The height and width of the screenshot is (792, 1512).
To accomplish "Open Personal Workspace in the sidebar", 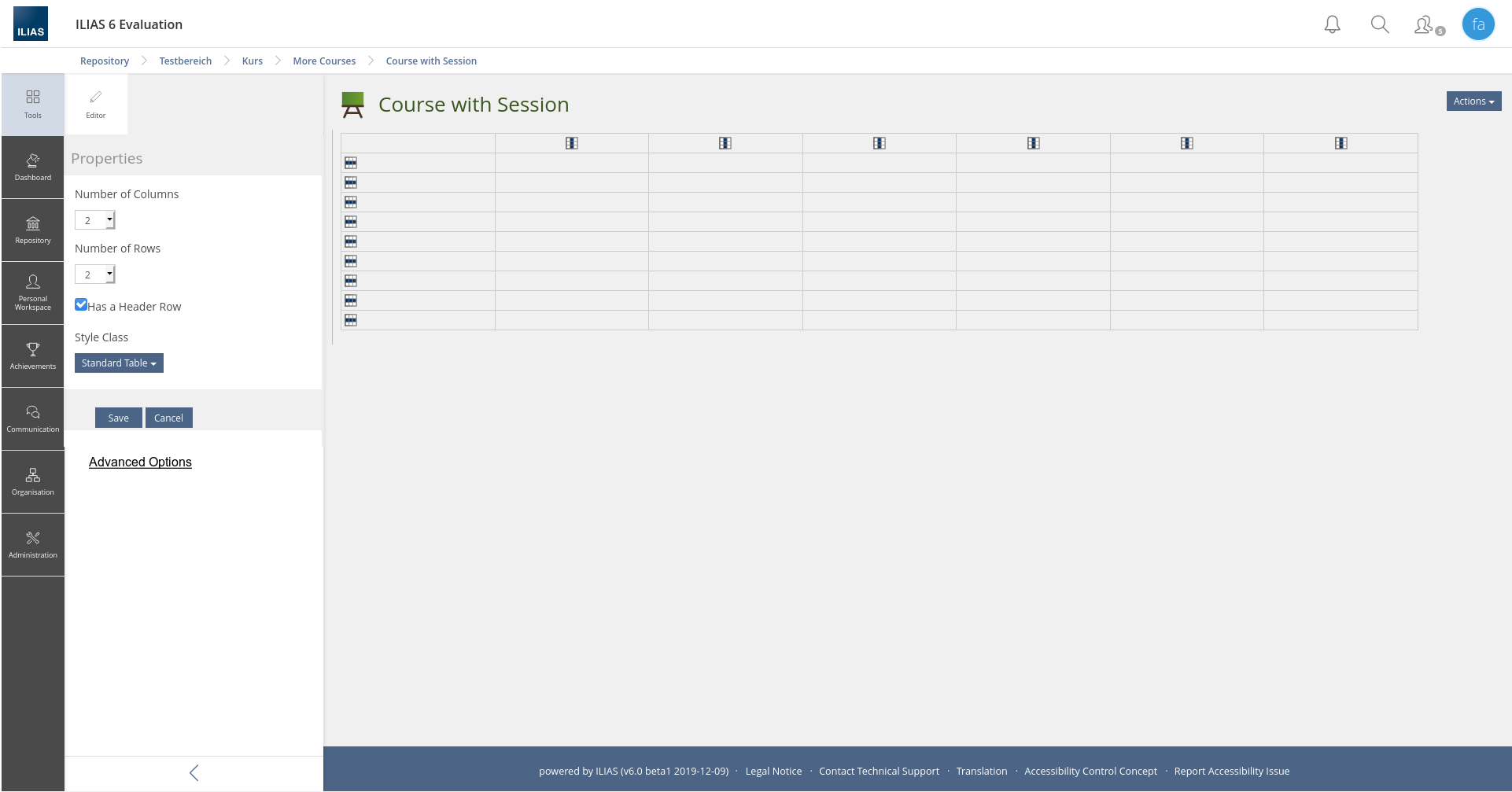I will pyautogui.click(x=33, y=293).
